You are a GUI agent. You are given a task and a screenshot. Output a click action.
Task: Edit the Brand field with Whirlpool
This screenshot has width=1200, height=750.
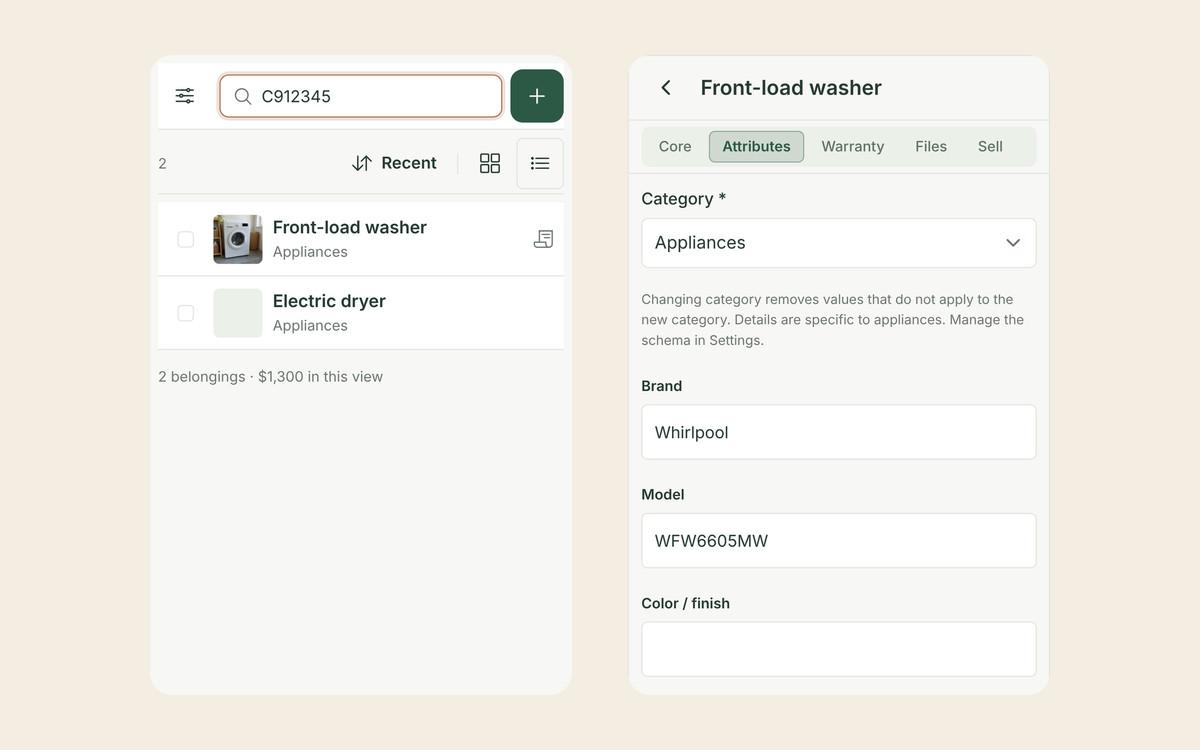point(839,432)
